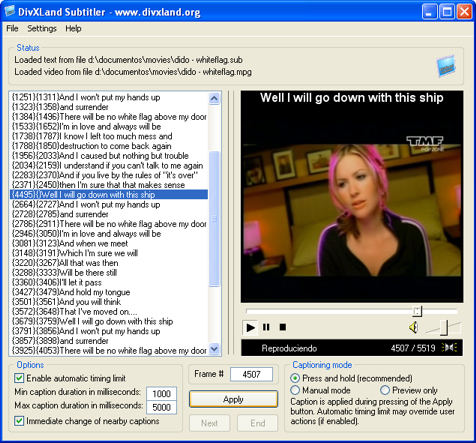
Task: Mute audio using the speaker icon
Action: pos(413,327)
